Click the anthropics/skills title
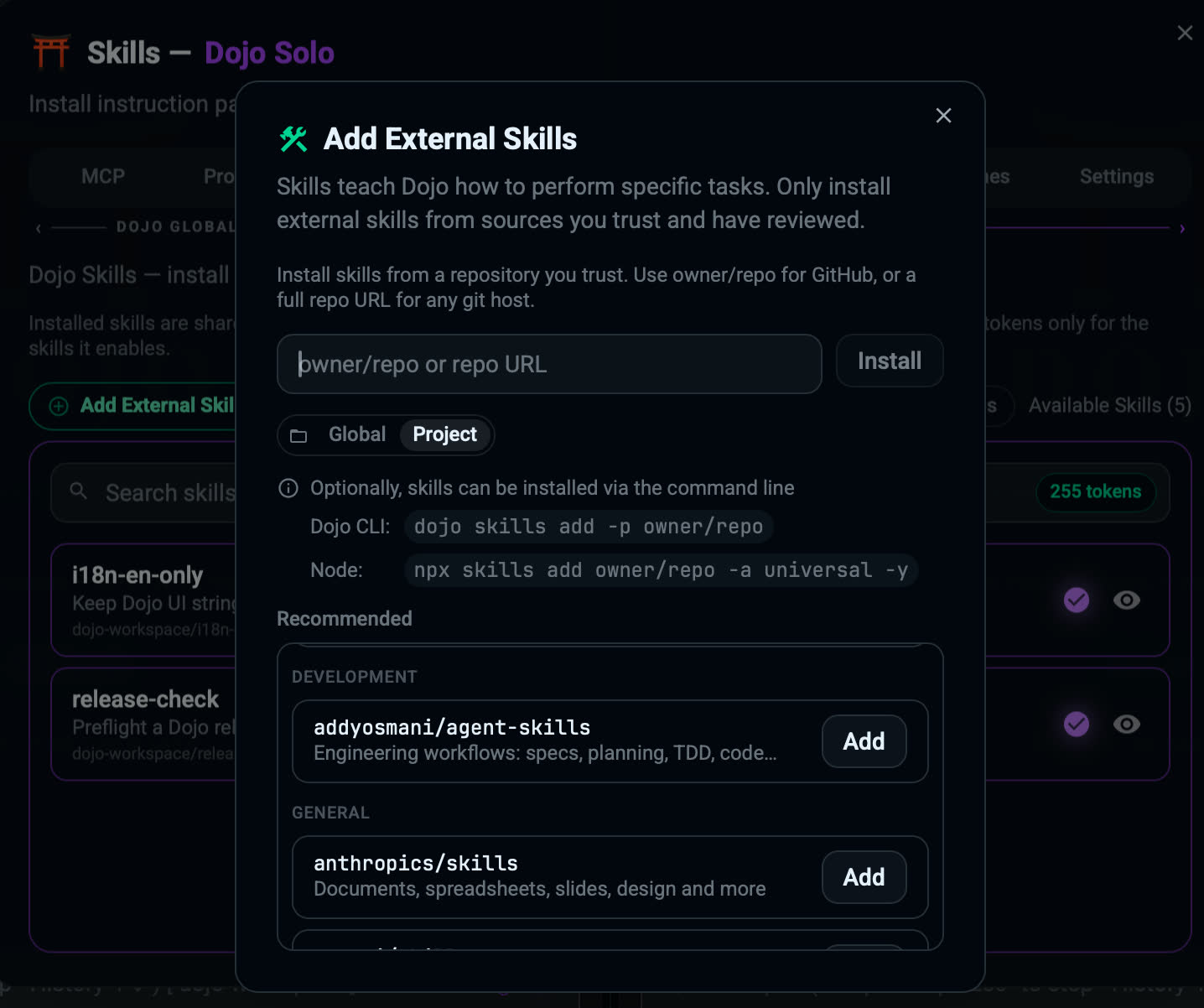Screen dimensions: 1204x1008 pyautogui.click(x=416, y=863)
